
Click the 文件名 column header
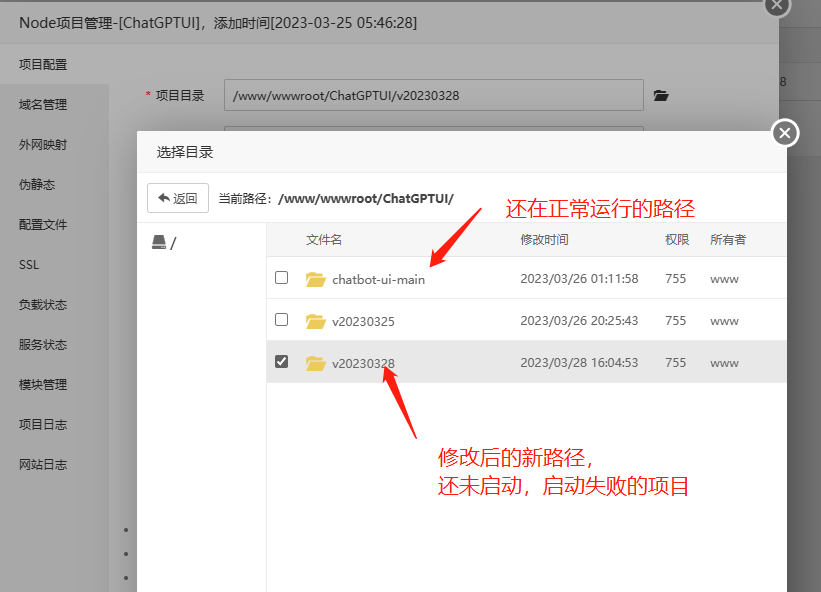pyautogui.click(x=324, y=240)
